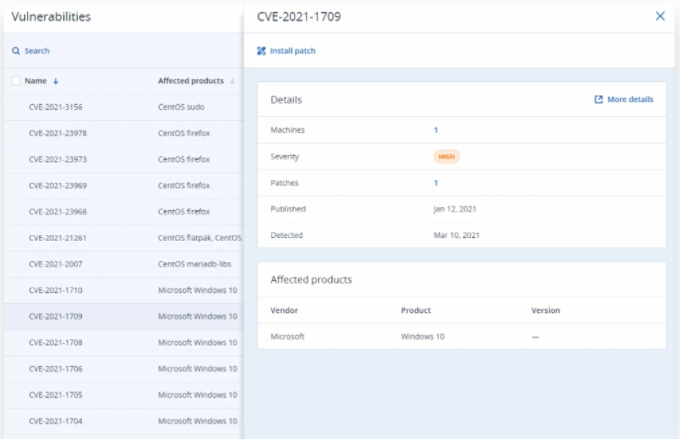Click the Affected products column header
The image size is (680, 439).
click(191, 81)
